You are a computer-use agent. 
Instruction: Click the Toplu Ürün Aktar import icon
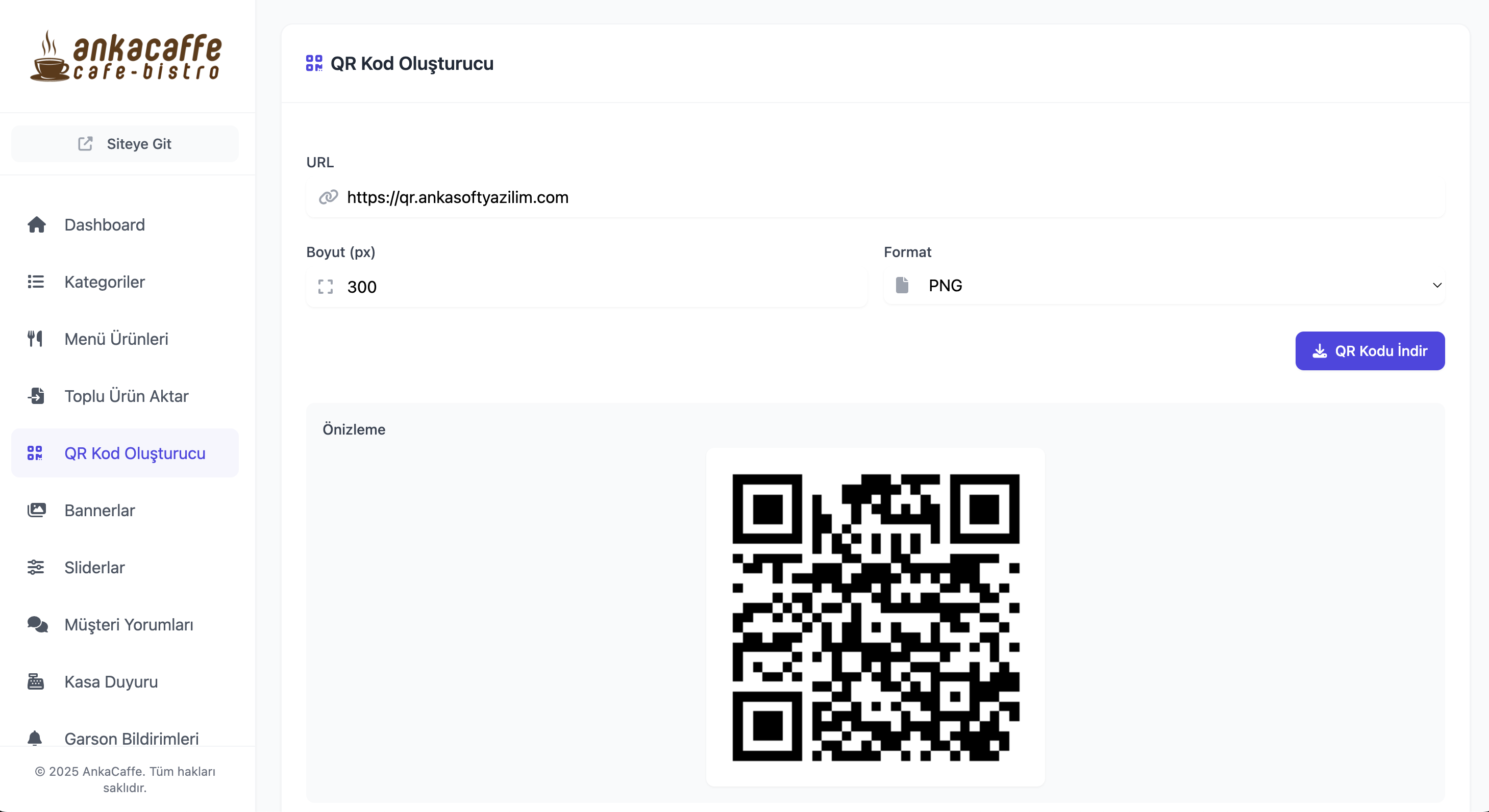[36, 396]
